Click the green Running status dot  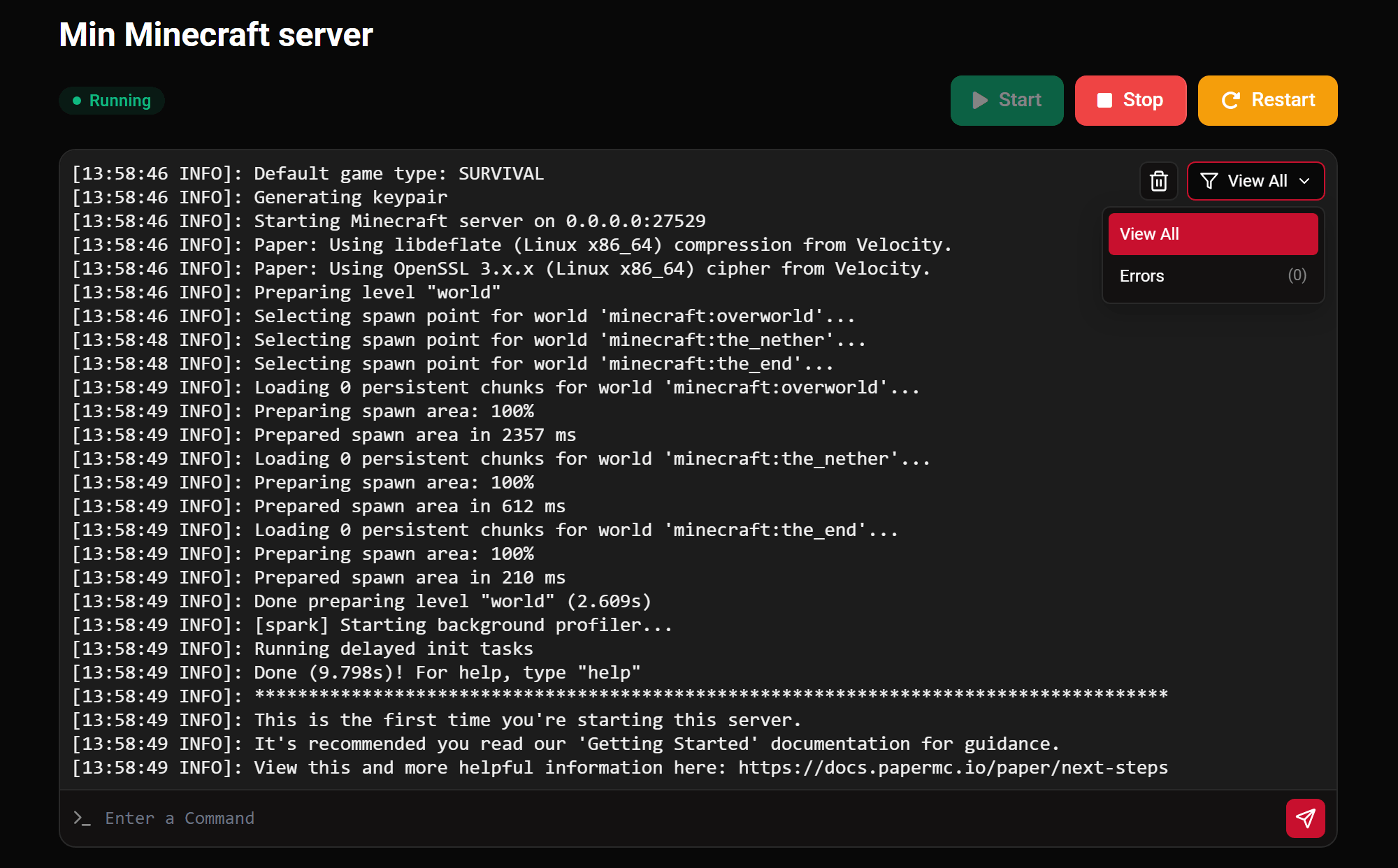pos(77,101)
